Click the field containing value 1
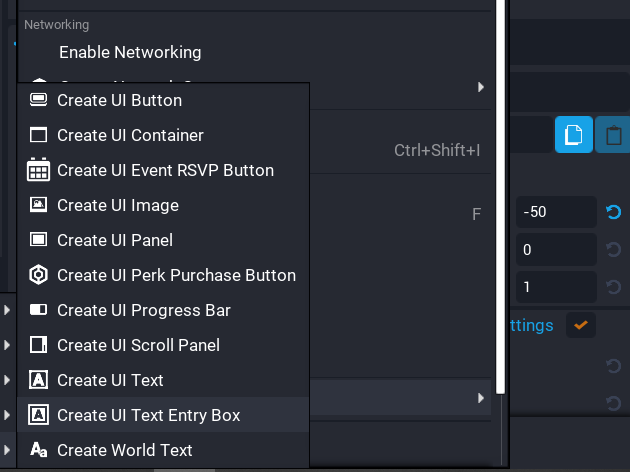The height and width of the screenshot is (472, 630). click(x=556, y=287)
